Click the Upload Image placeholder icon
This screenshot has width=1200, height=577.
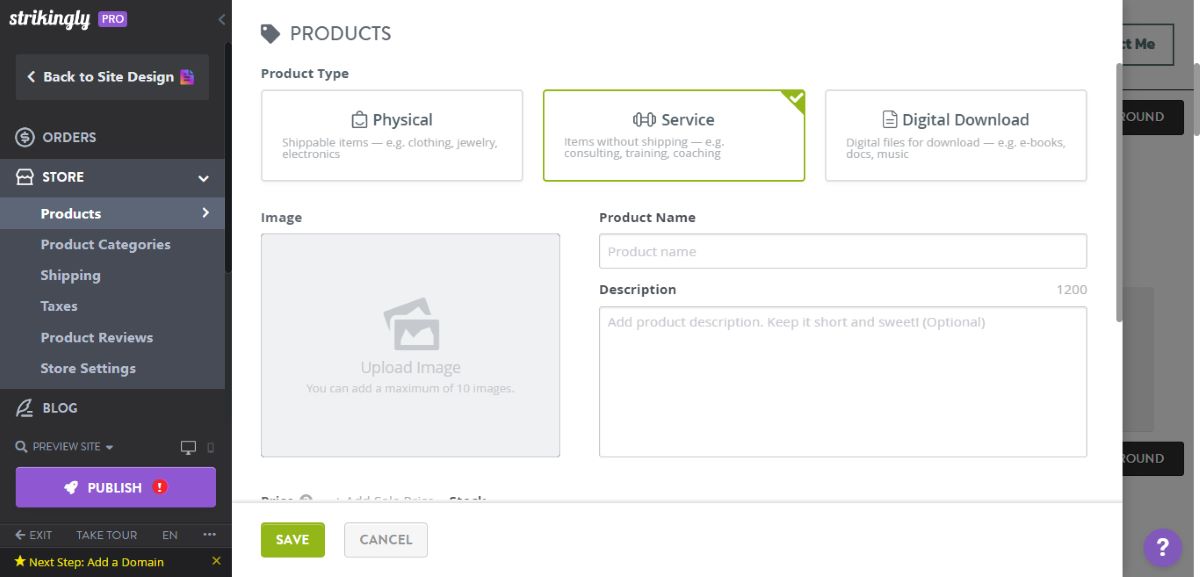(410, 327)
